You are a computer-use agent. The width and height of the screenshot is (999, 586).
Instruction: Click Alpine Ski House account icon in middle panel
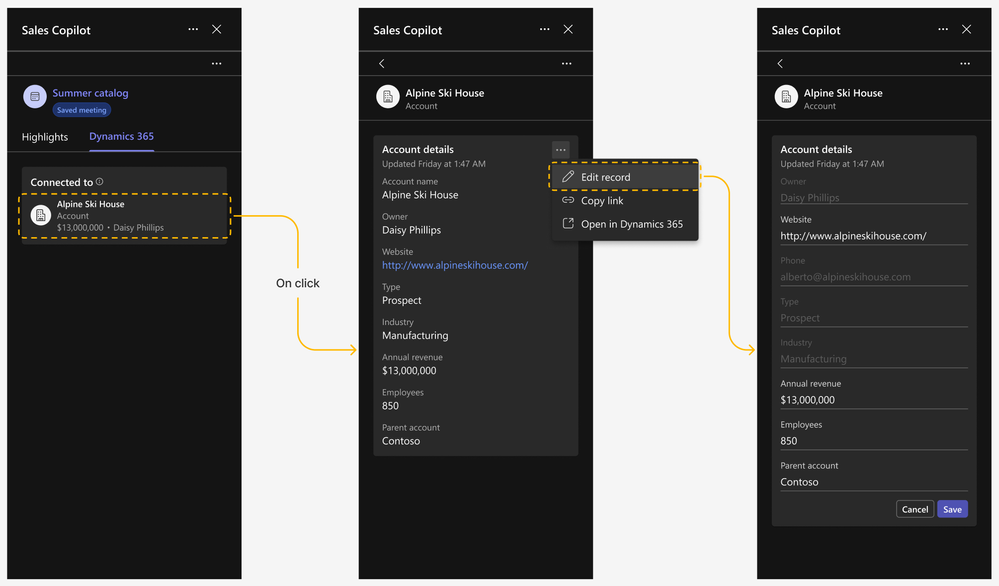387,97
